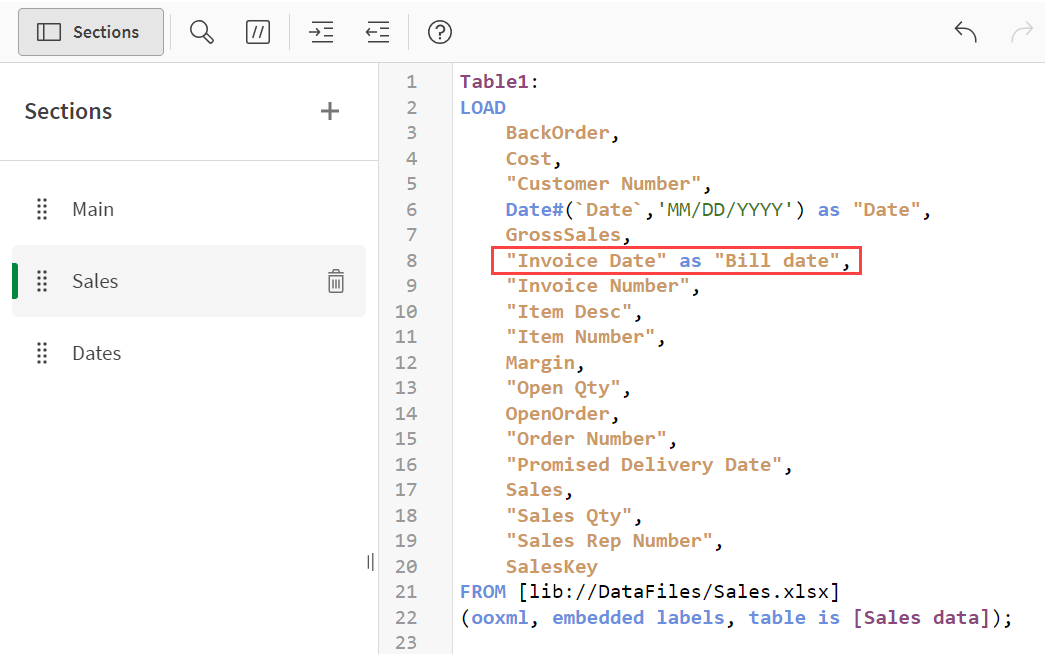Click the GrossSales field
The height and width of the screenshot is (654, 1045).
point(563,235)
